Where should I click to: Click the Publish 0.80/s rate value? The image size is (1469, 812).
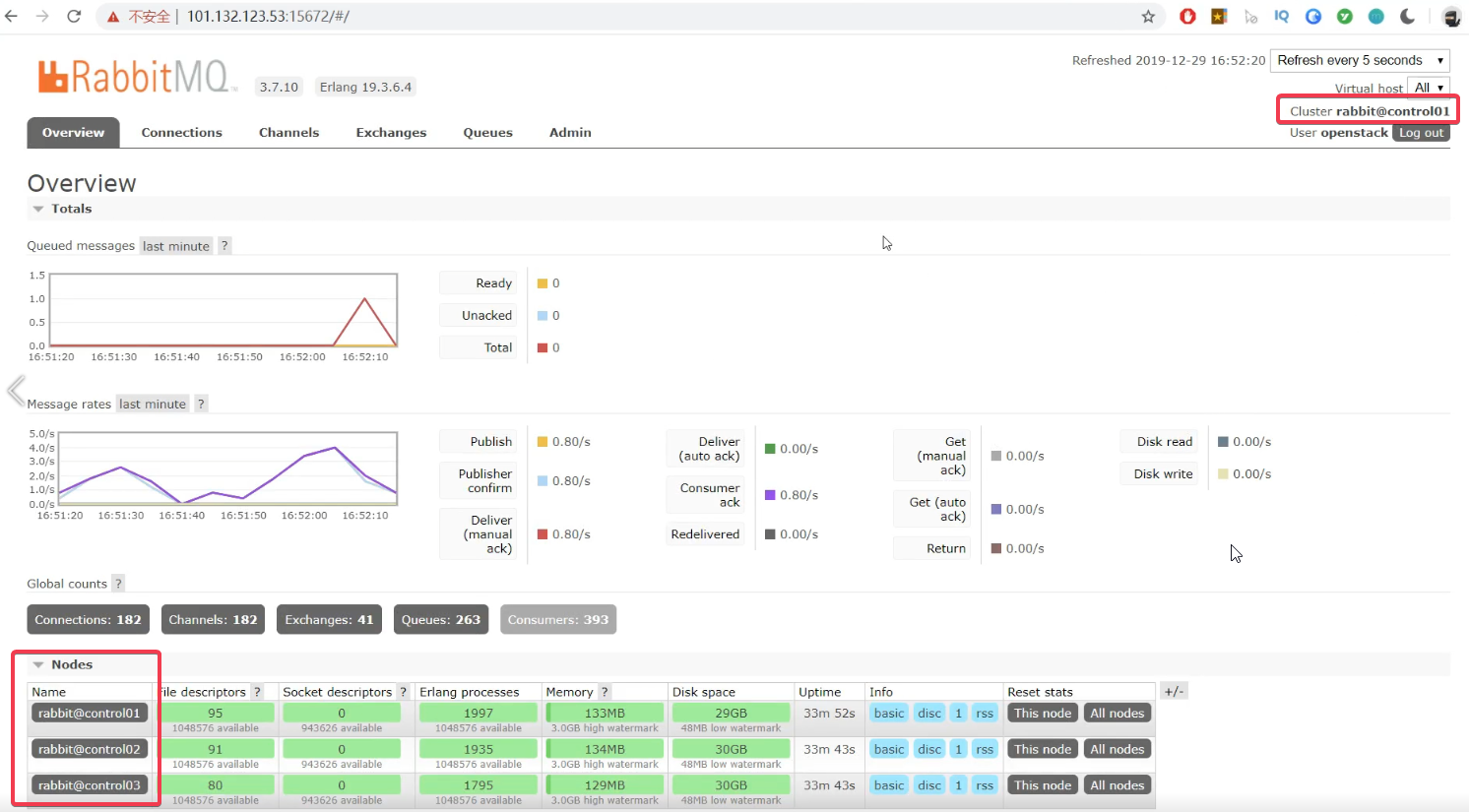point(571,442)
